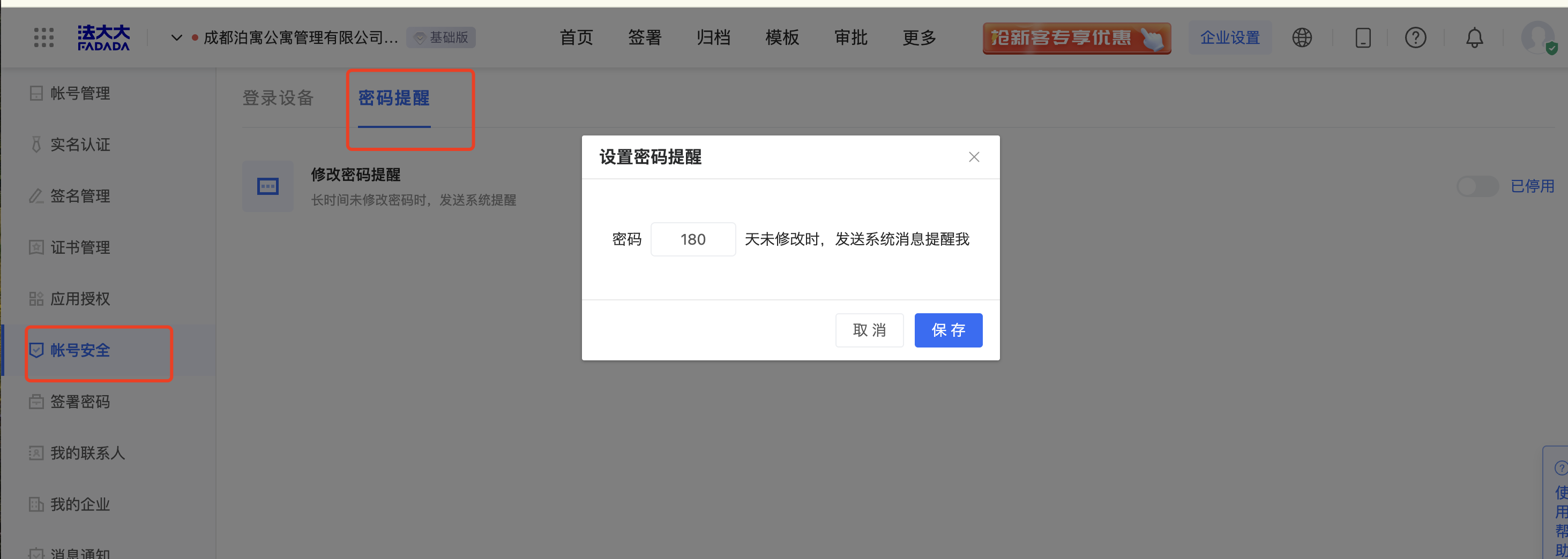Open the 归档 nav item
This screenshot has width=1568, height=559.
713,37
